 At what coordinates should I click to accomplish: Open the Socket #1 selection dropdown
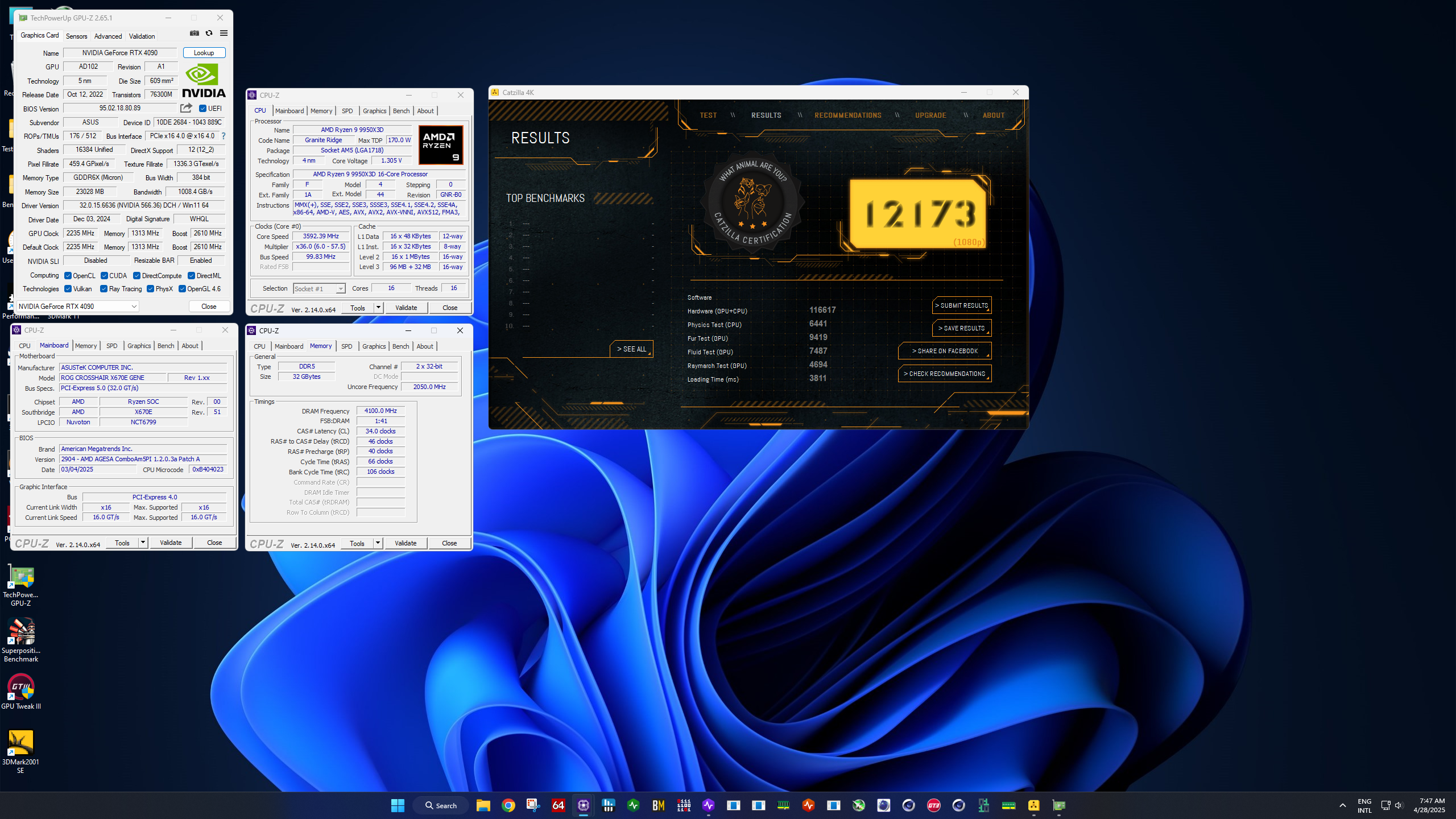tap(319, 289)
